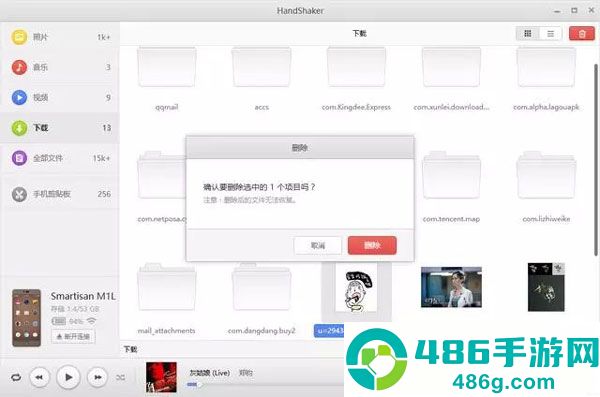Click the red trash delete button in the toolbar
The height and width of the screenshot is (397, 600).
click(x=582, y=34)
